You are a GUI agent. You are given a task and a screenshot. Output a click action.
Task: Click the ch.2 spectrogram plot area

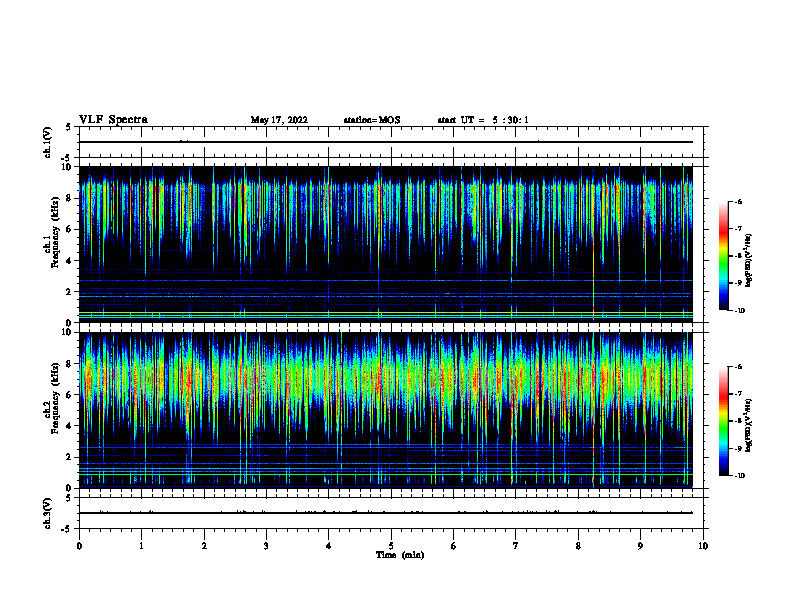[x=386, y=410]
